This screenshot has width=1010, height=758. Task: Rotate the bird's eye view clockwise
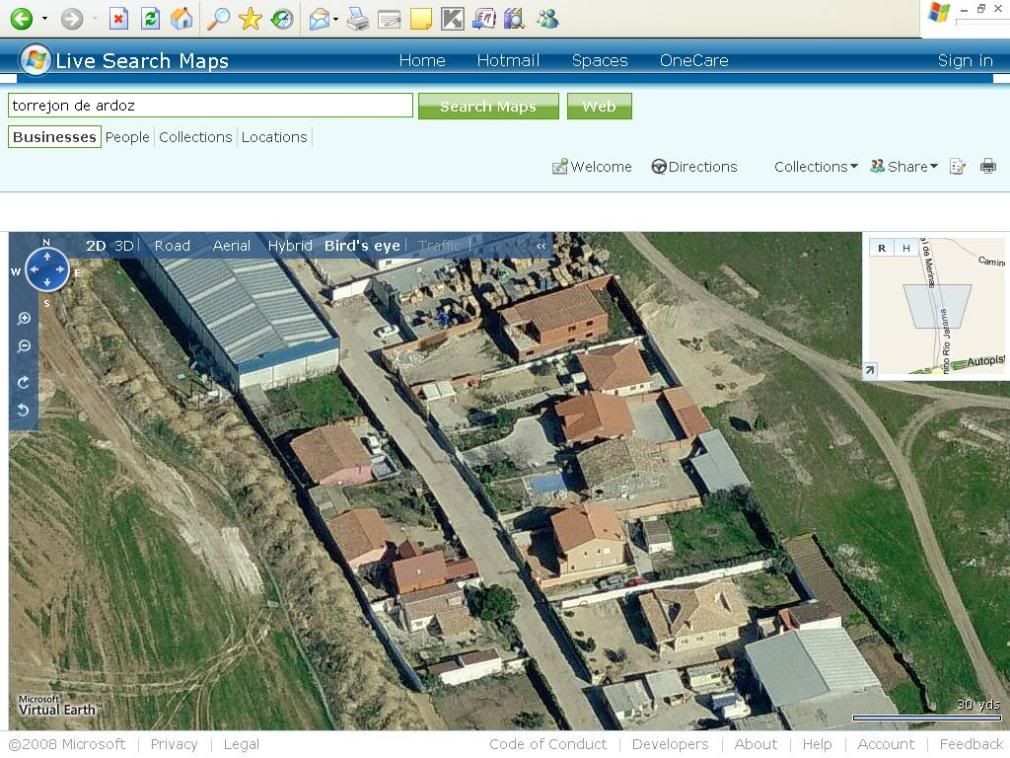pos(24,382)
